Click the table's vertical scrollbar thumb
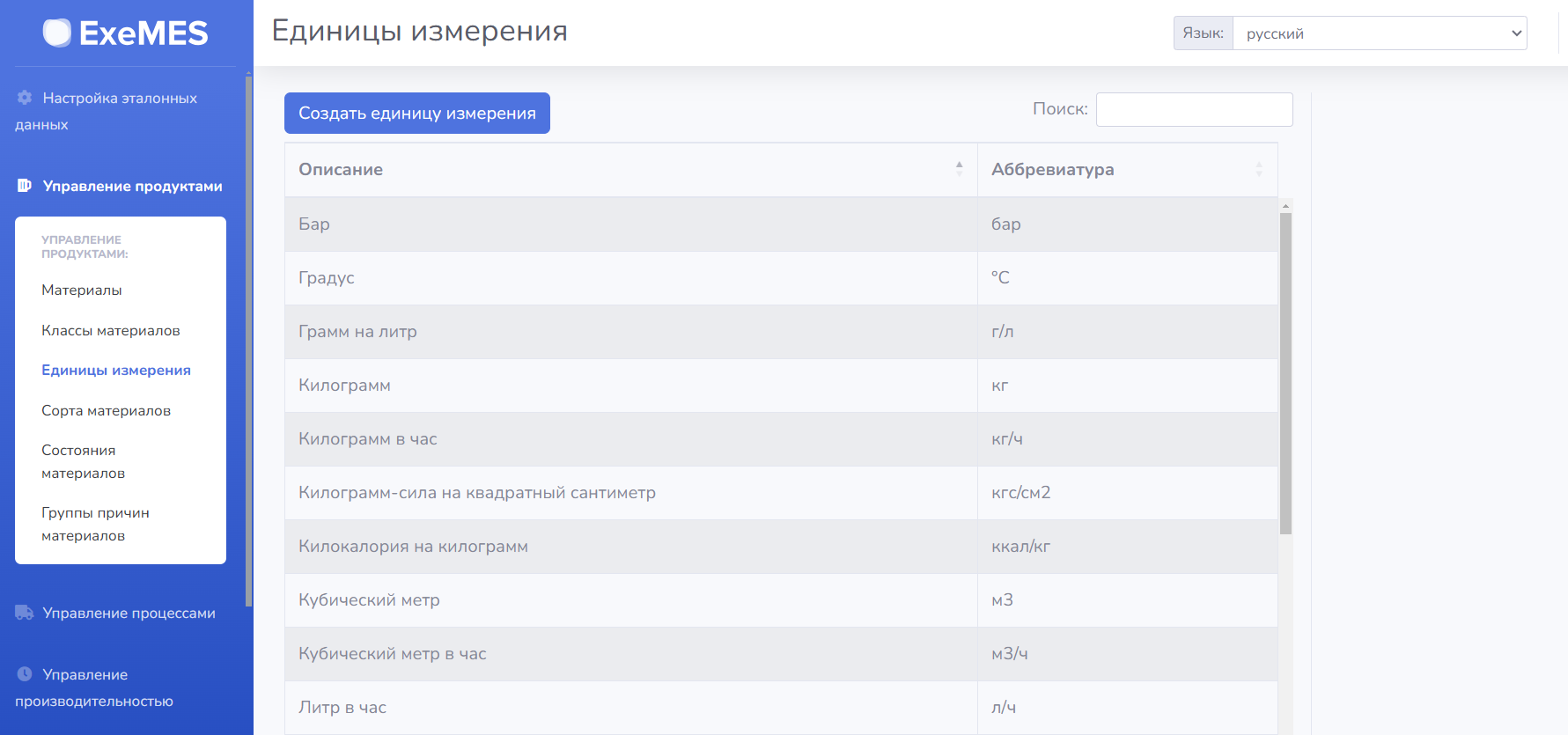 click(x=1285, y=373)
